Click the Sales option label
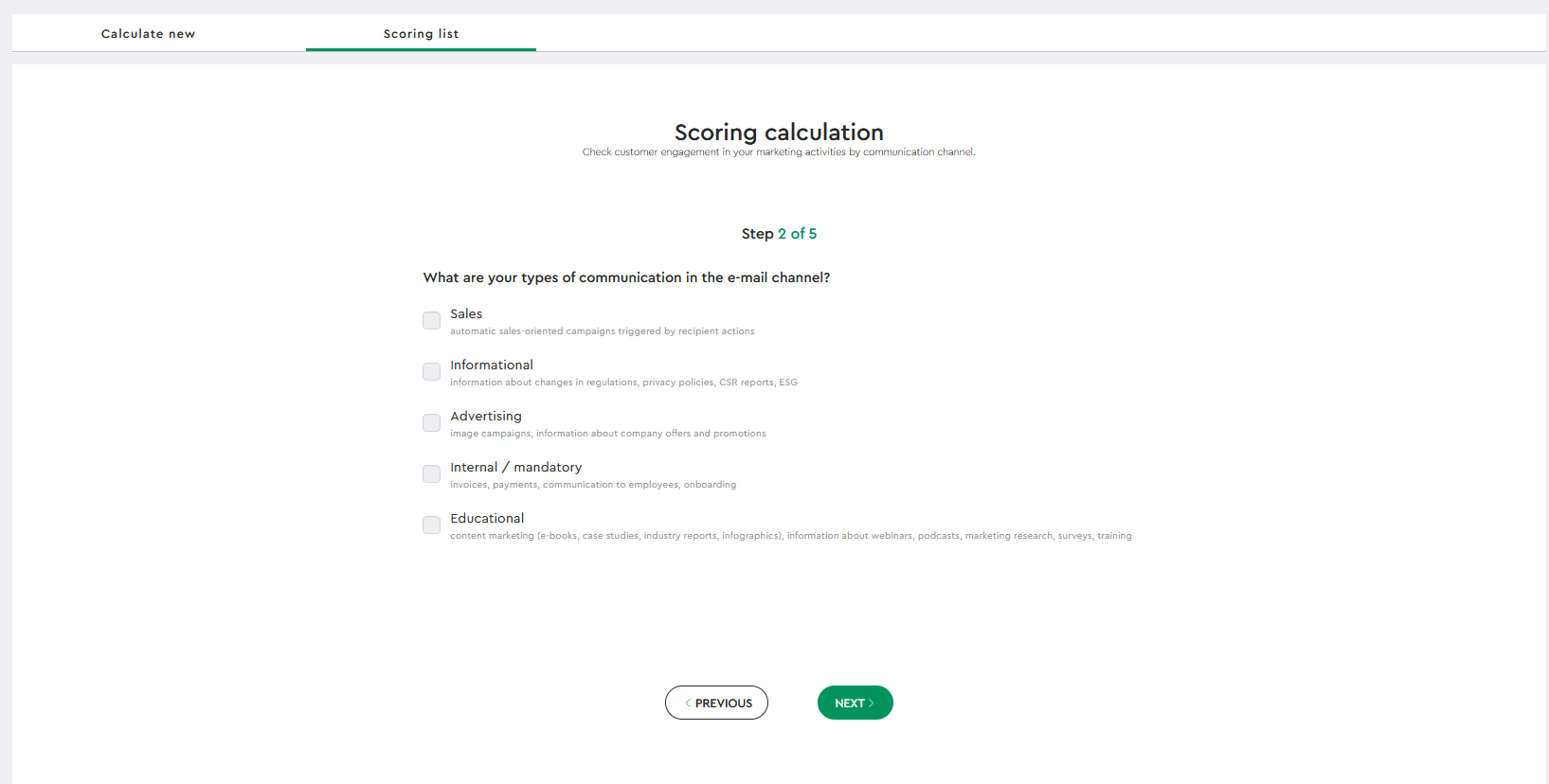This screenshot has height=784, width=1549. click(466, 313)
